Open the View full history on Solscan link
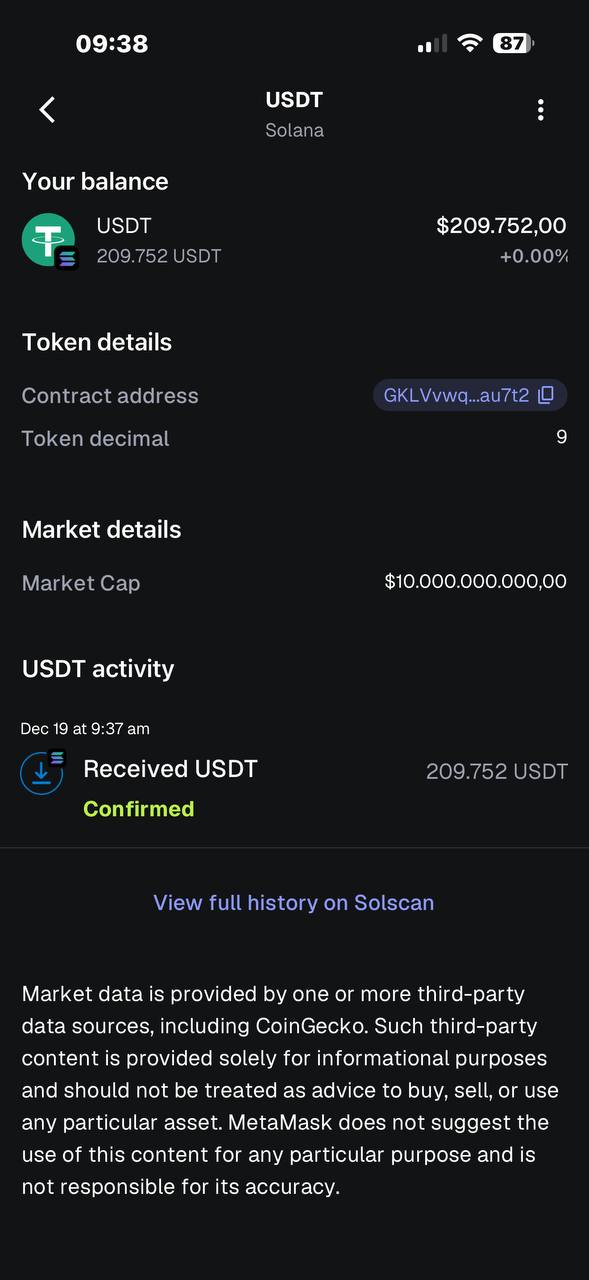The image size is (589, 1280). click(x=293, y=902)
